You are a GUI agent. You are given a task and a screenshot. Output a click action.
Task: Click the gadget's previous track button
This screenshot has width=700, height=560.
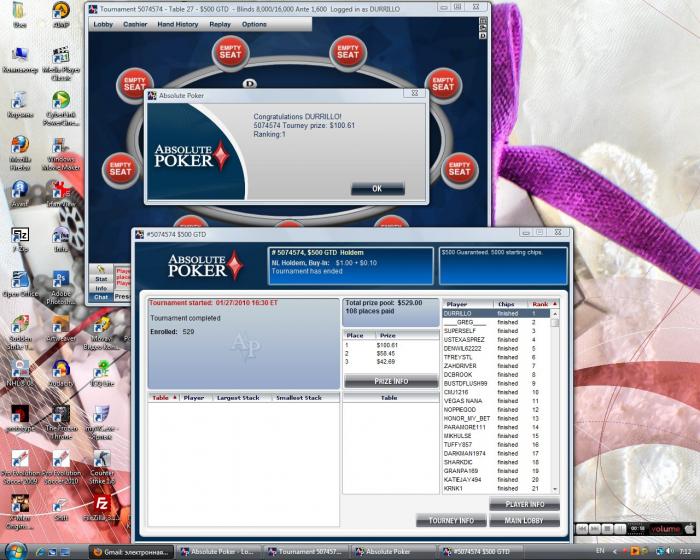582,529
